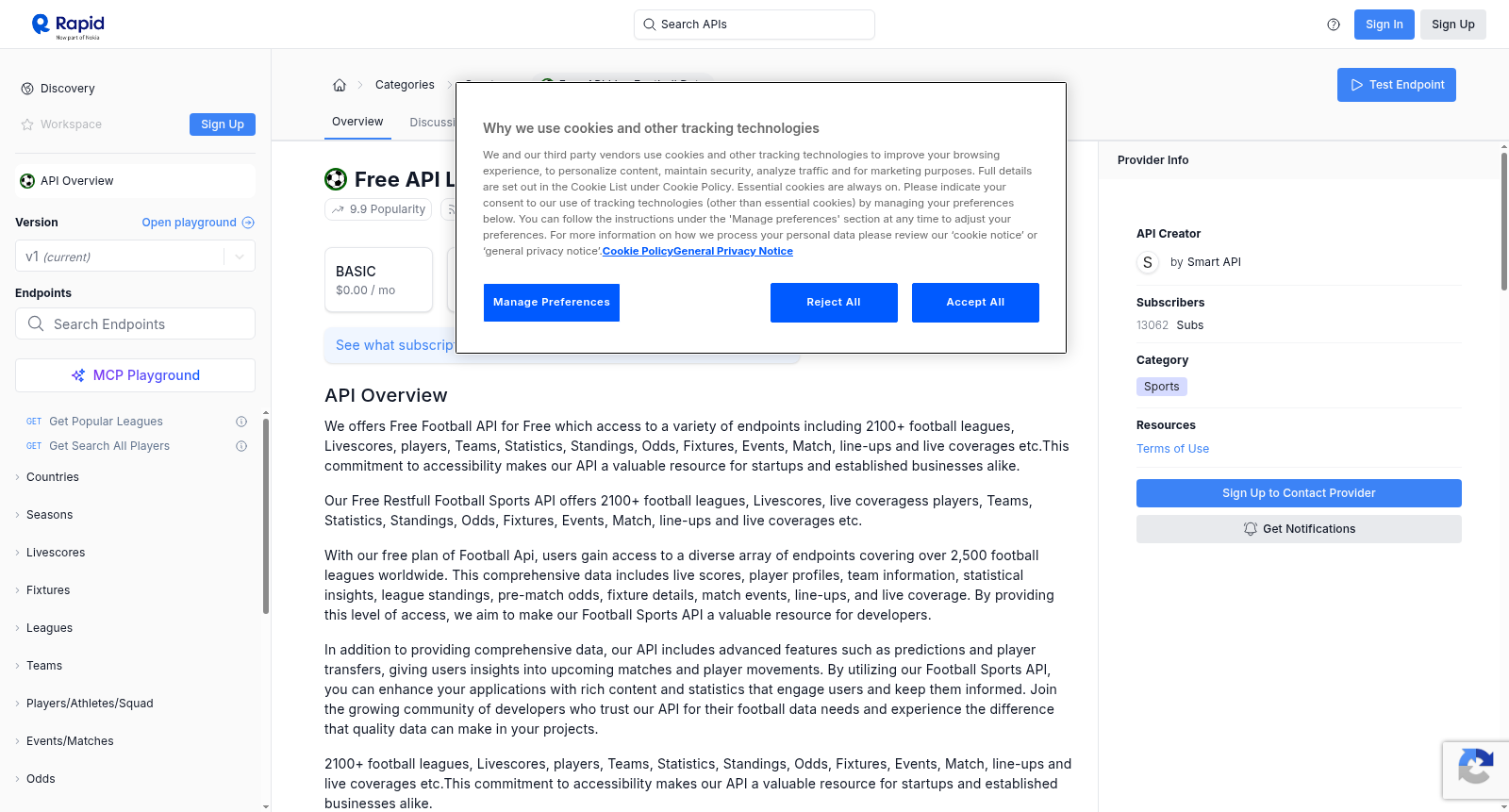Go to Discovery in the sidebar
This screenshot has width=1509, height=812.
point(67,89)
